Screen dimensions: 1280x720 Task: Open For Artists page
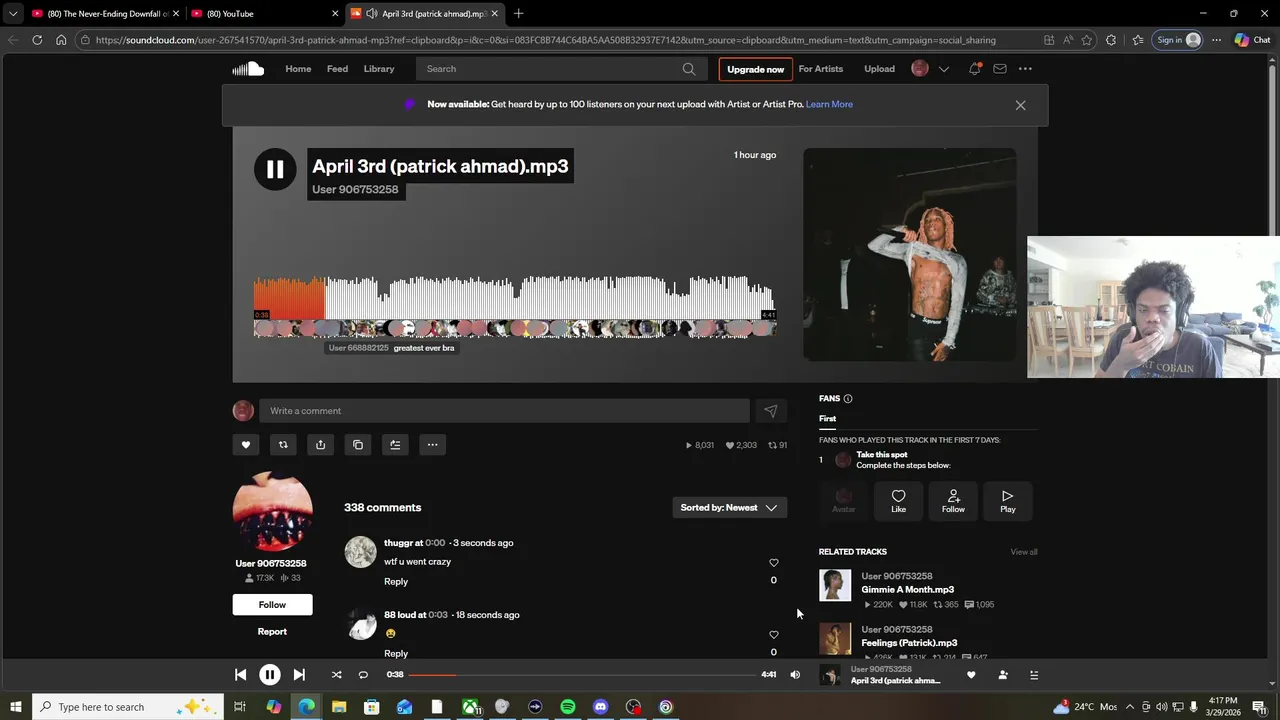point(821,69)
